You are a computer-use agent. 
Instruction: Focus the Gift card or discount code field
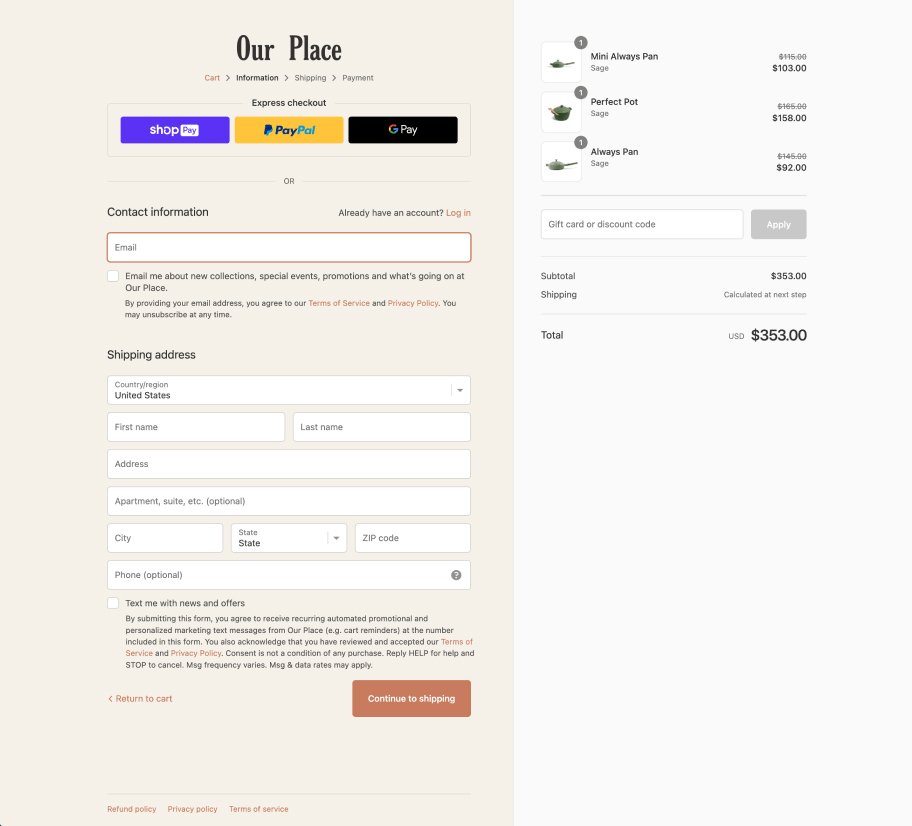pos(642,224)
